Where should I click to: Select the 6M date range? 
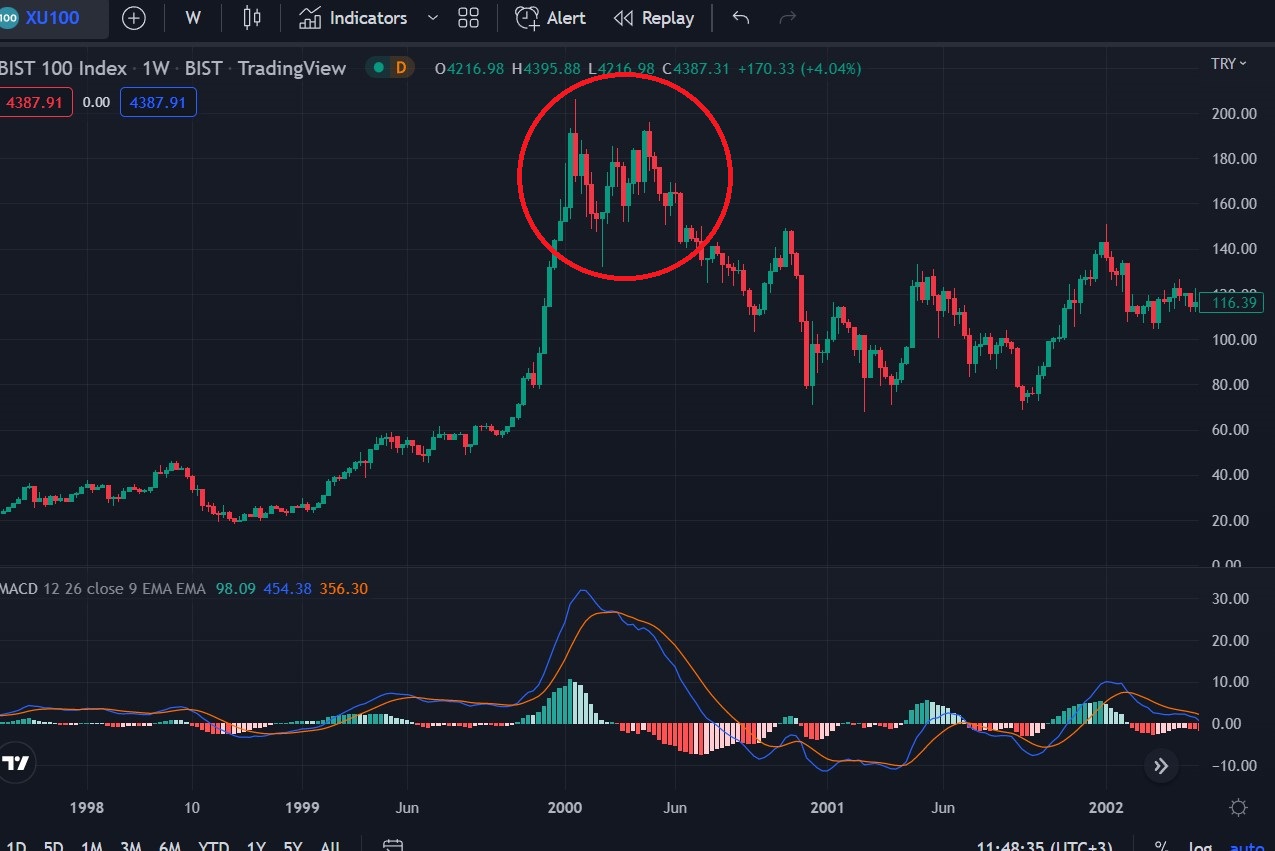(x=169, y=846)
